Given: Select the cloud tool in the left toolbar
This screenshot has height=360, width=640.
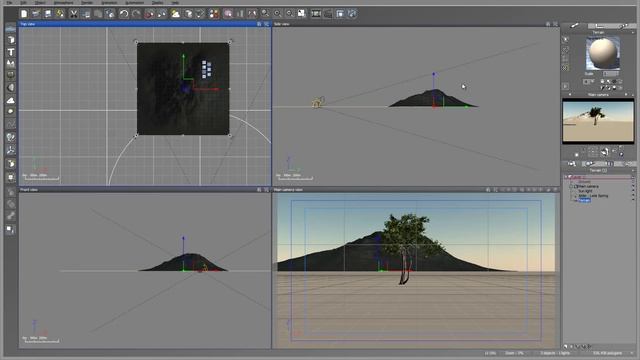Looking at the screenshot, I should point(11,100).
